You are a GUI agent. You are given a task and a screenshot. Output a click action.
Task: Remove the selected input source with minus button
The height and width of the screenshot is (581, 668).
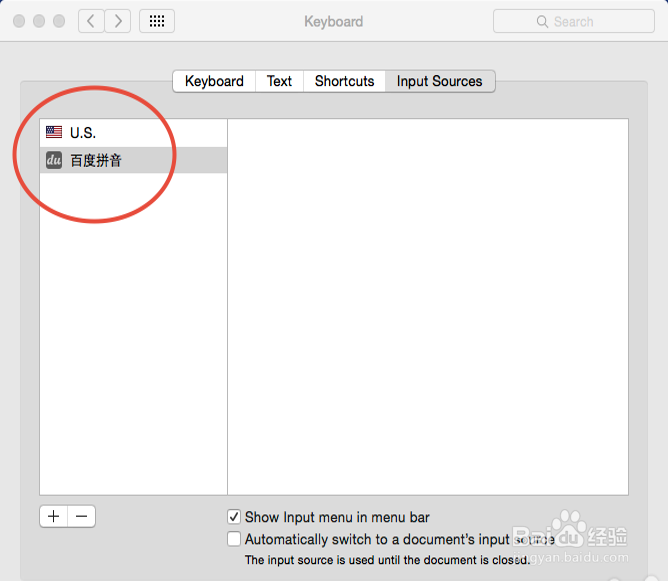(x=81, y=516)
